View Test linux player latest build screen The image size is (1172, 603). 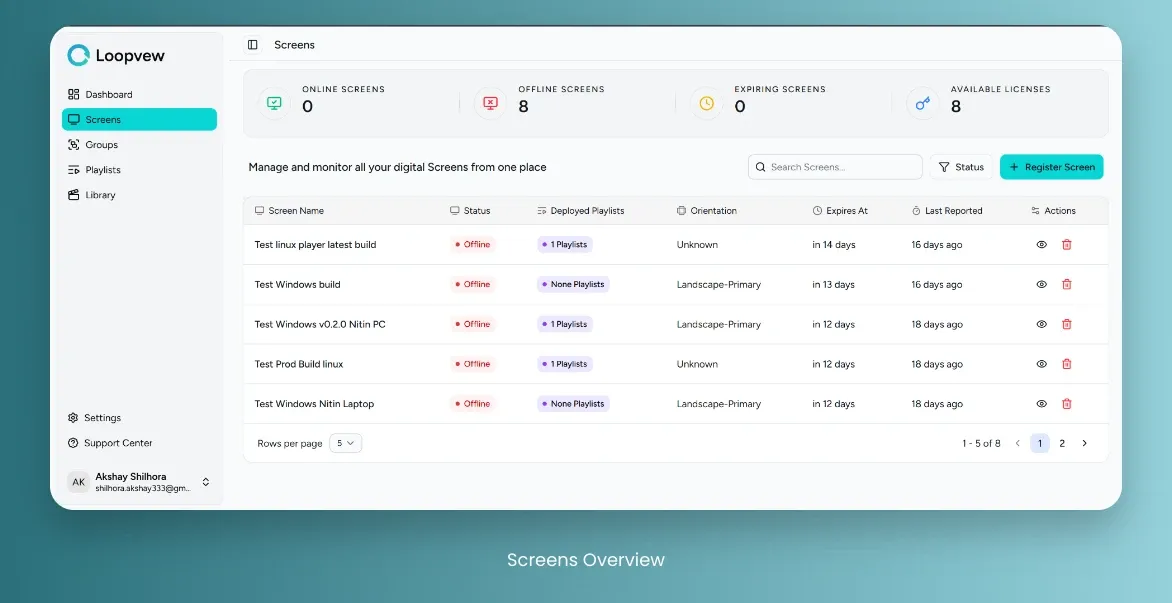coord(1041,244)
